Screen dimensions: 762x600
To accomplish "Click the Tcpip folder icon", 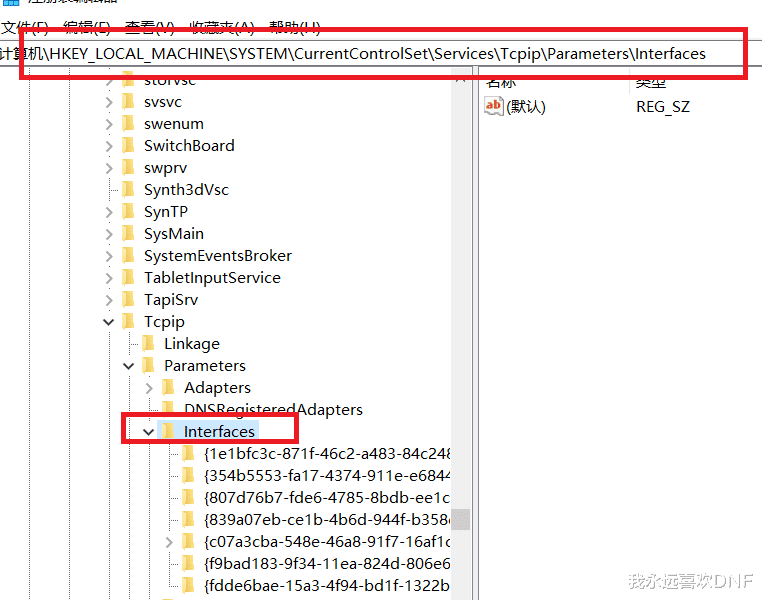I will click(x=129, y=322).
